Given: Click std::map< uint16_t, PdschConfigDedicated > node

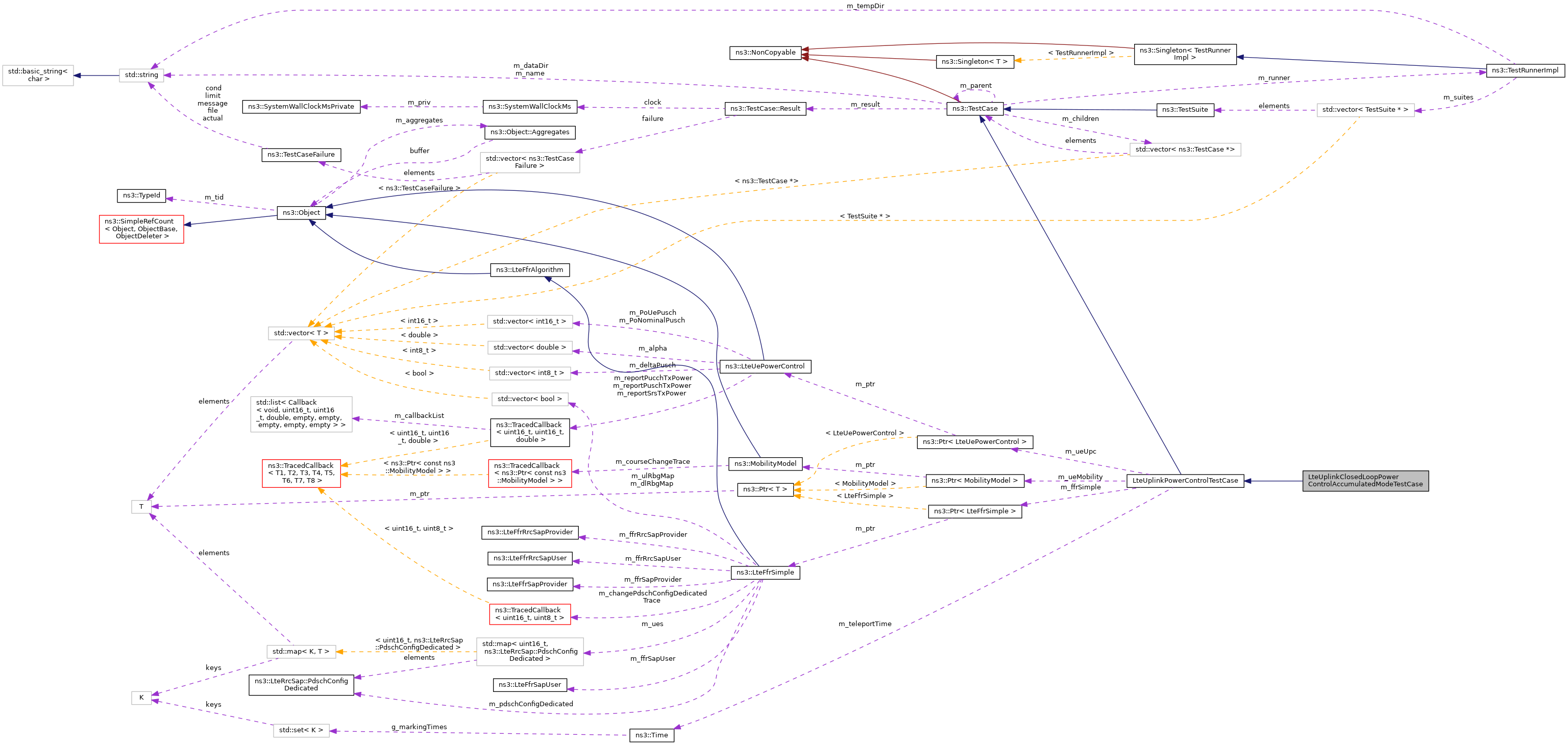Looking at the screenshot, I should click(x=530, y=652).
